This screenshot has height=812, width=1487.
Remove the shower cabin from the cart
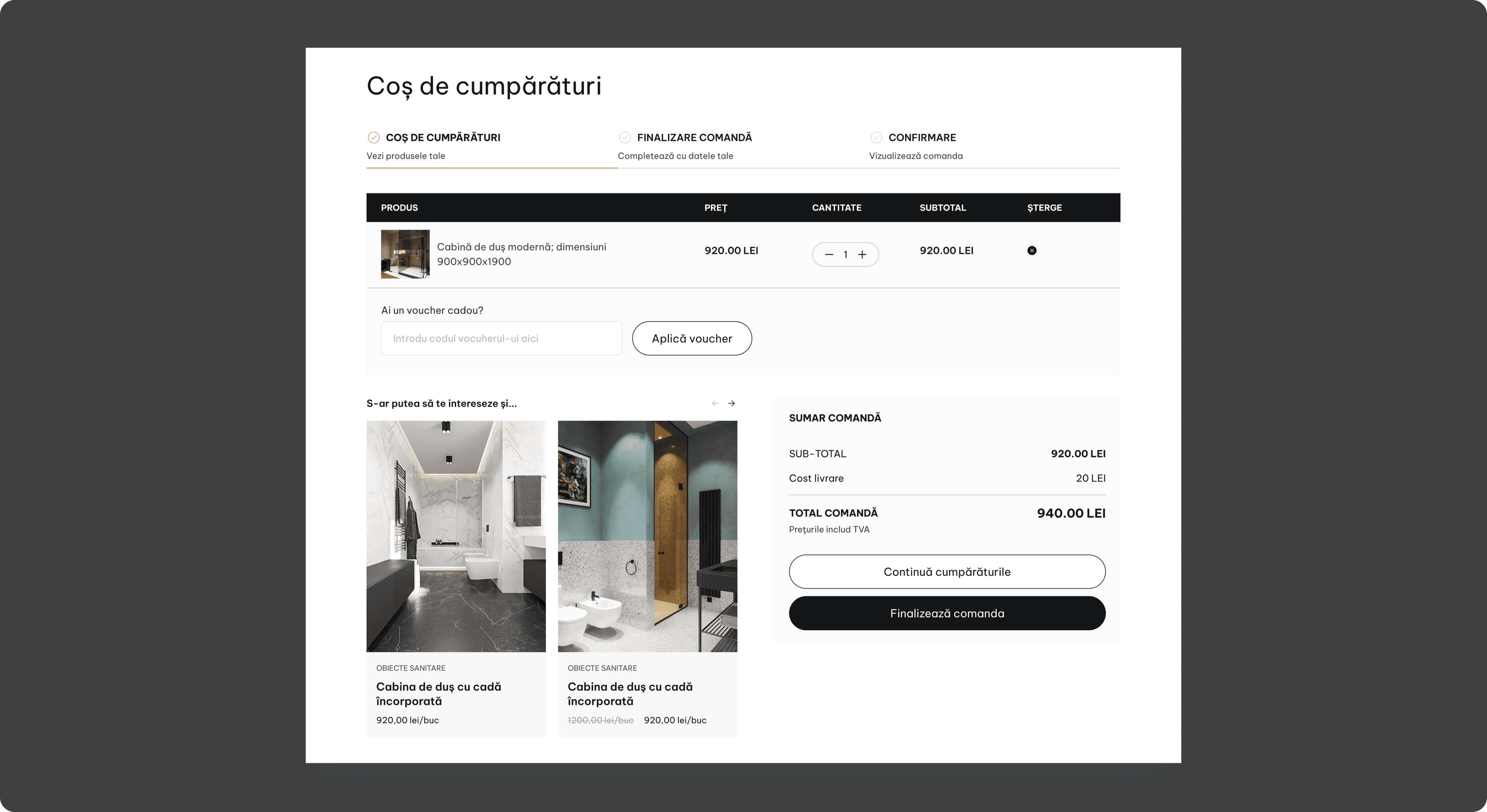coord(1032,251)
